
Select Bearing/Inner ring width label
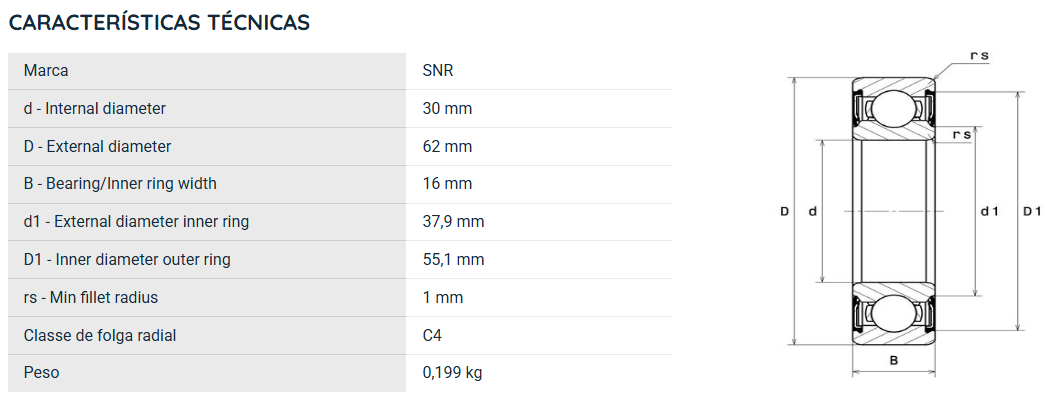click(x=120, y=184)
